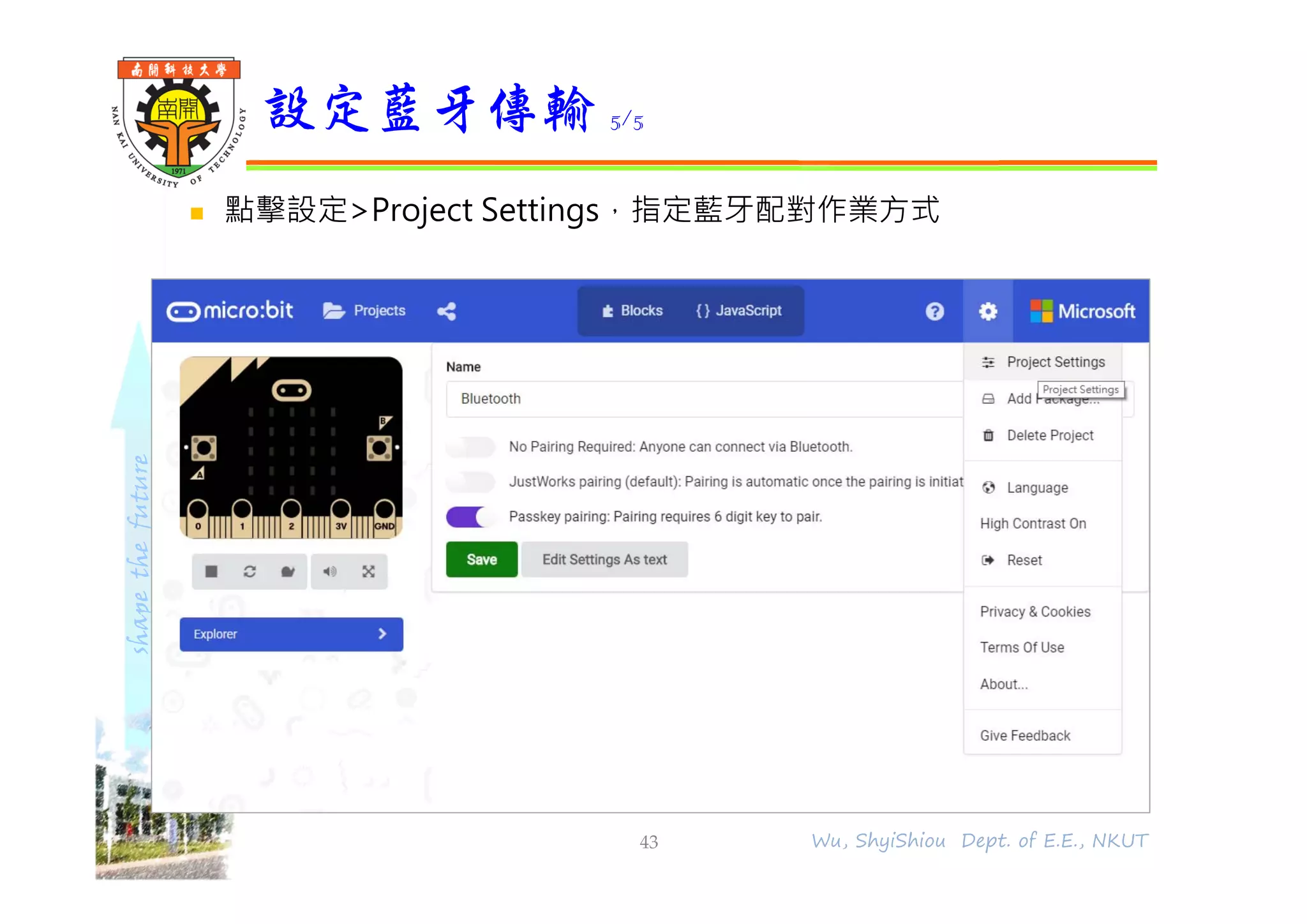Viewport: 1307px width, 924px height.
Task: Open the settings gear menu
Action: (988, 311)
